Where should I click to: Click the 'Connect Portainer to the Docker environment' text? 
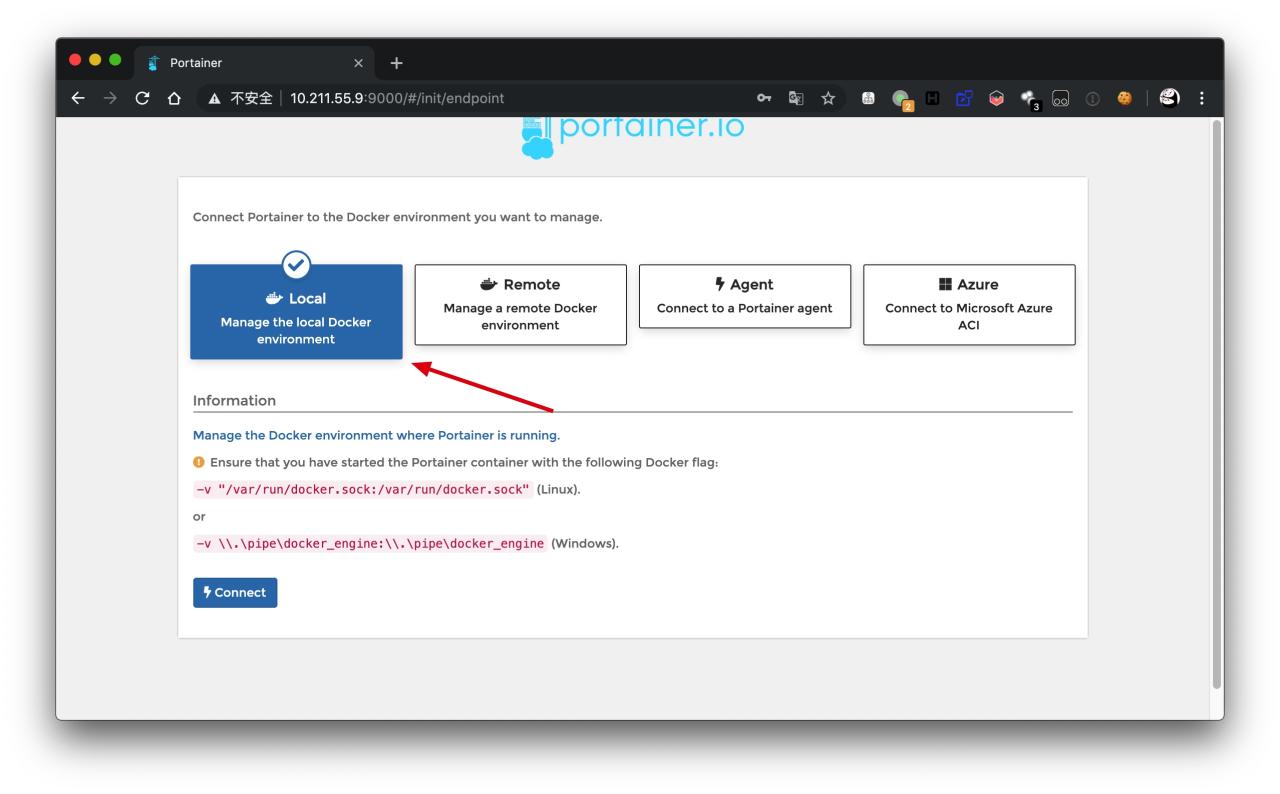[x=397, y=217]
